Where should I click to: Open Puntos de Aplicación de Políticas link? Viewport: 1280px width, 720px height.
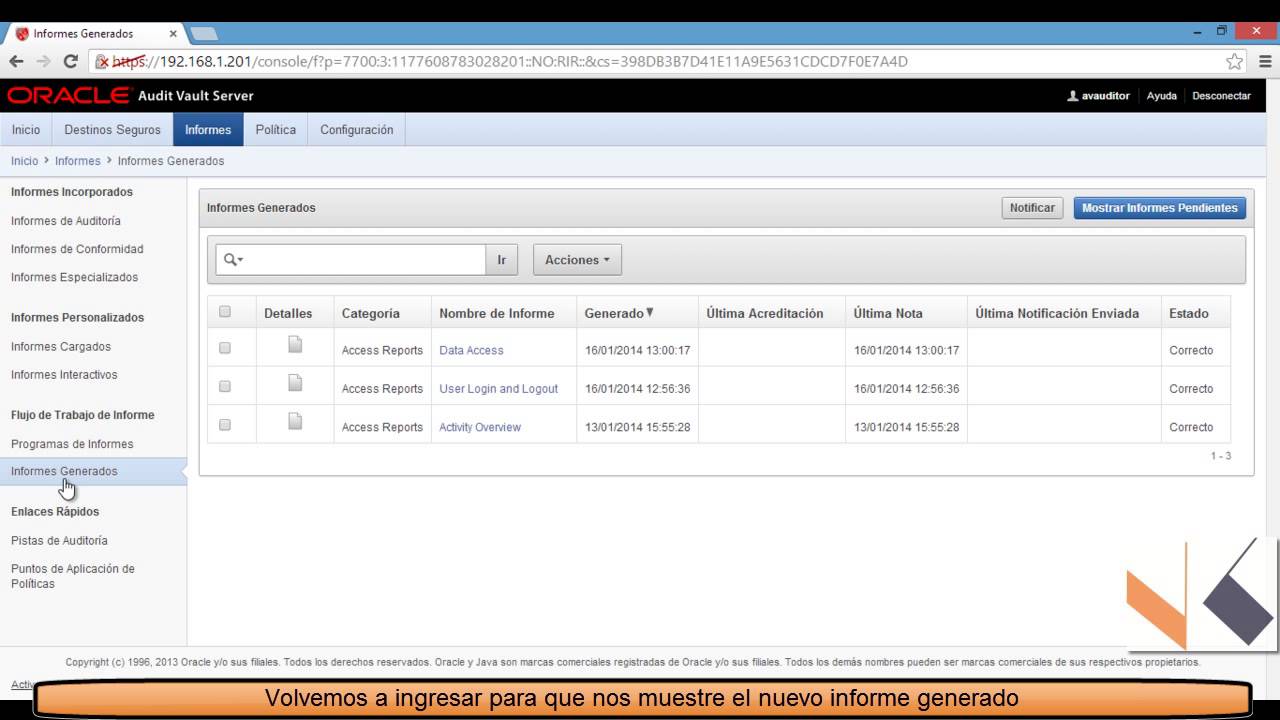(73, 576)
